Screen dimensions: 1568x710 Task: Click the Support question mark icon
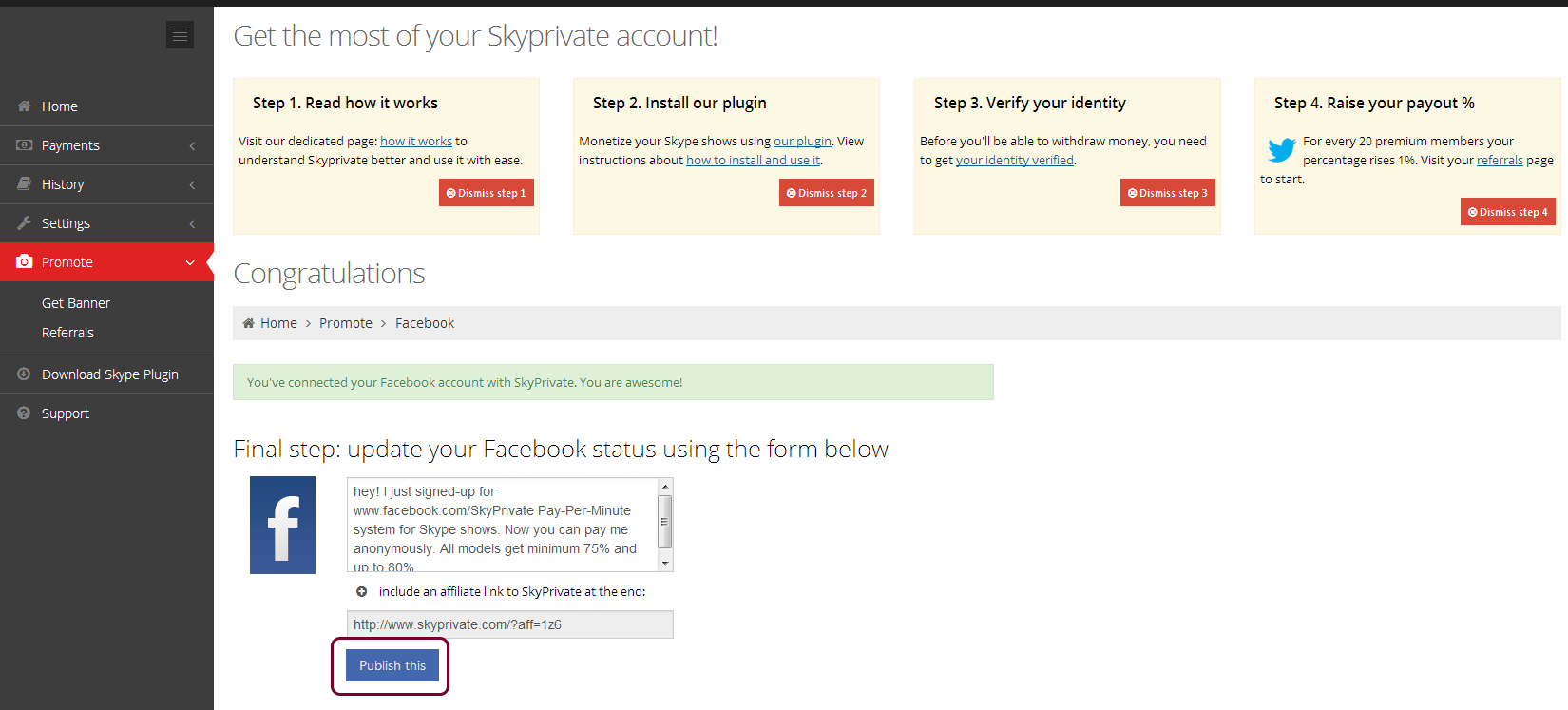click(24, 413)
